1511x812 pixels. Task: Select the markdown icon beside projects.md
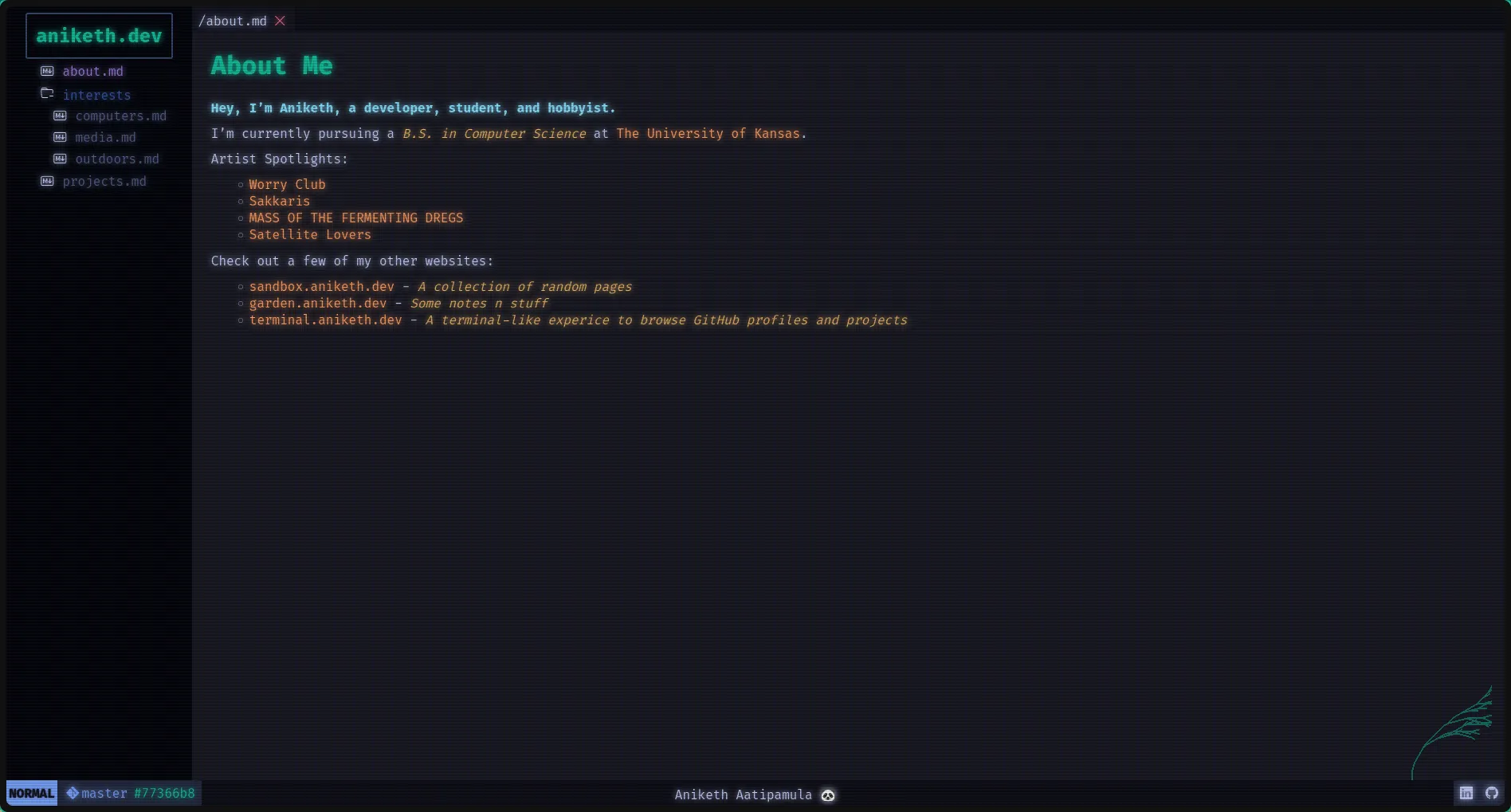click(x=47, y=181)
